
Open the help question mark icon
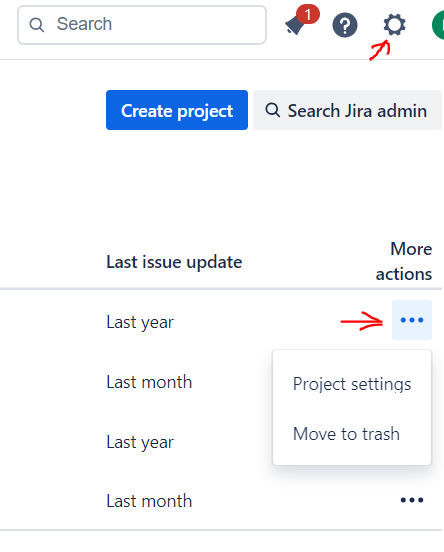(345, 25)
